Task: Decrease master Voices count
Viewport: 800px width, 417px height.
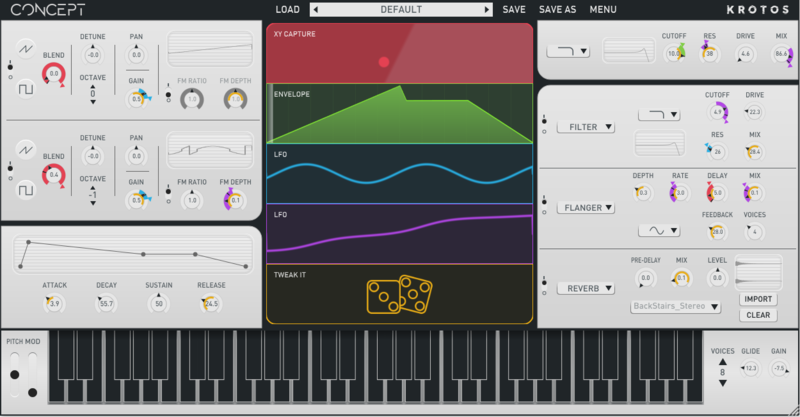Action: point(722,383)
